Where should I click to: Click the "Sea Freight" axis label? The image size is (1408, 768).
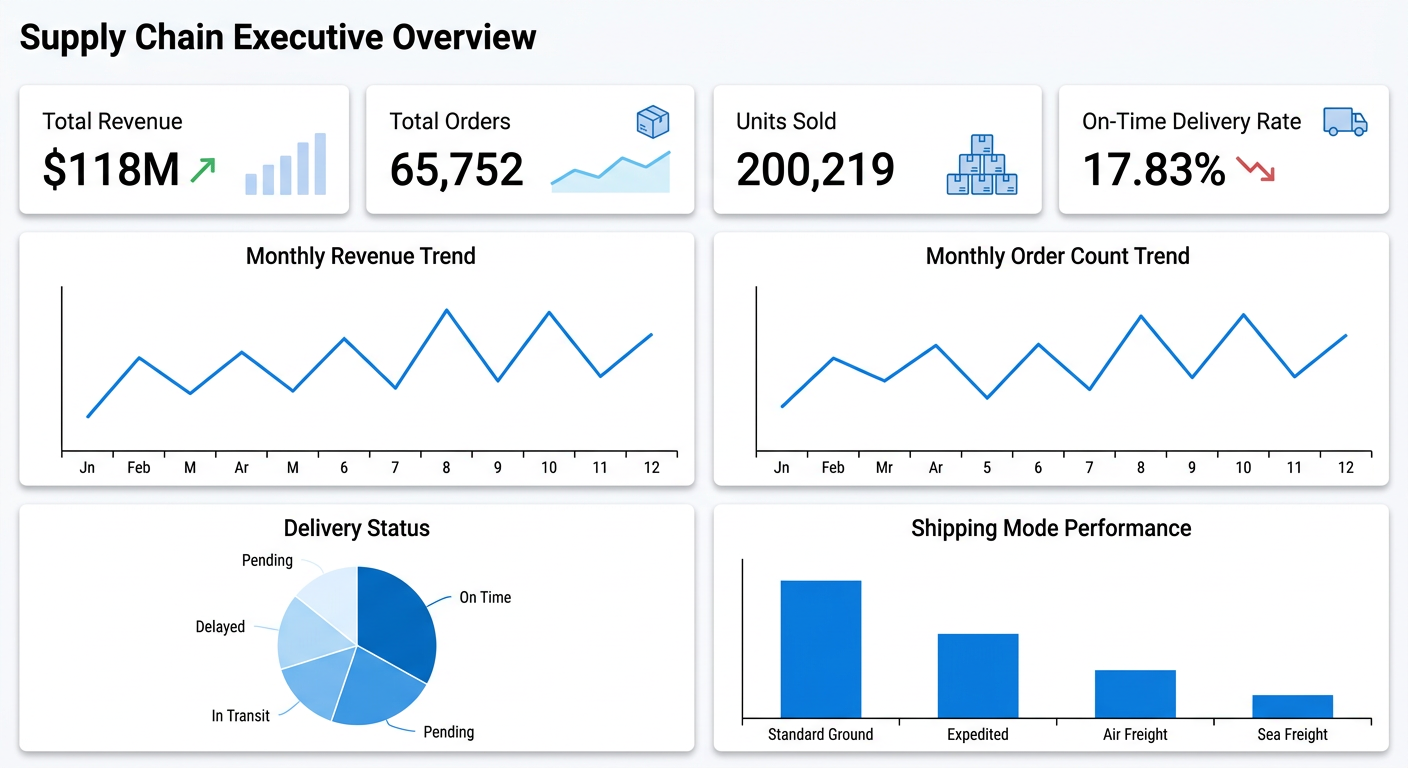1292,734
